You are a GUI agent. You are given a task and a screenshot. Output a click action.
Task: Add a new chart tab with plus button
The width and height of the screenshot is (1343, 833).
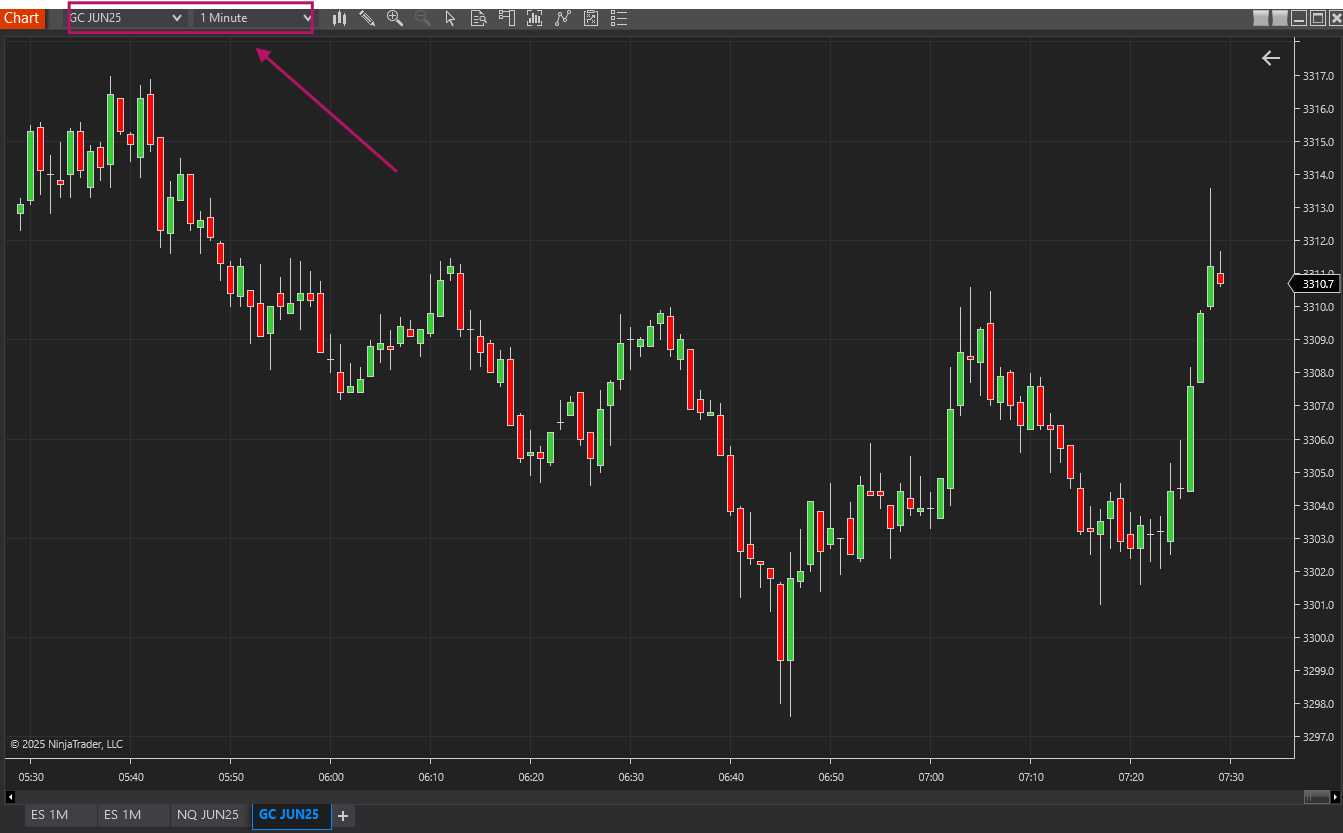coord(343,816)
